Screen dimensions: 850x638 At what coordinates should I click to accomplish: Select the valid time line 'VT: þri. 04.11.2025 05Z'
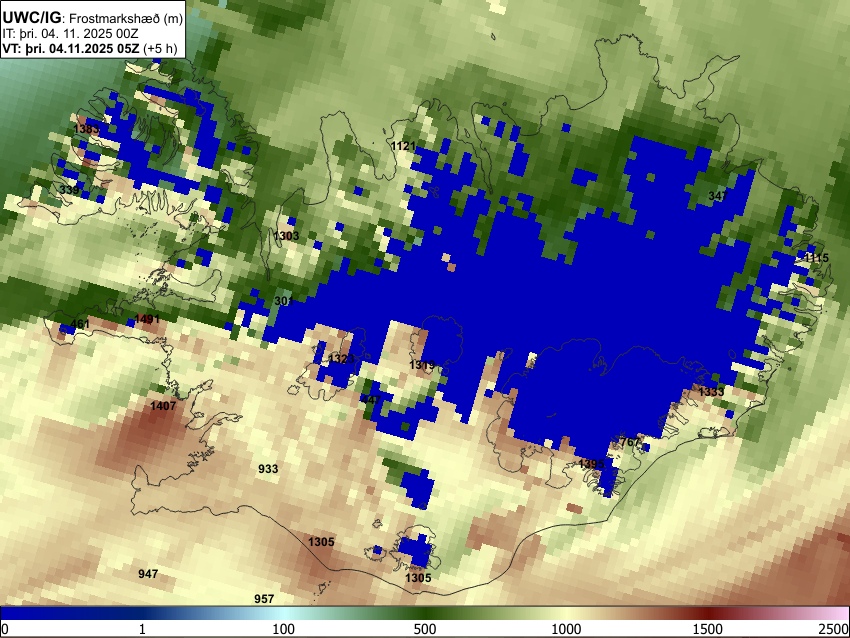click(72, 48)
